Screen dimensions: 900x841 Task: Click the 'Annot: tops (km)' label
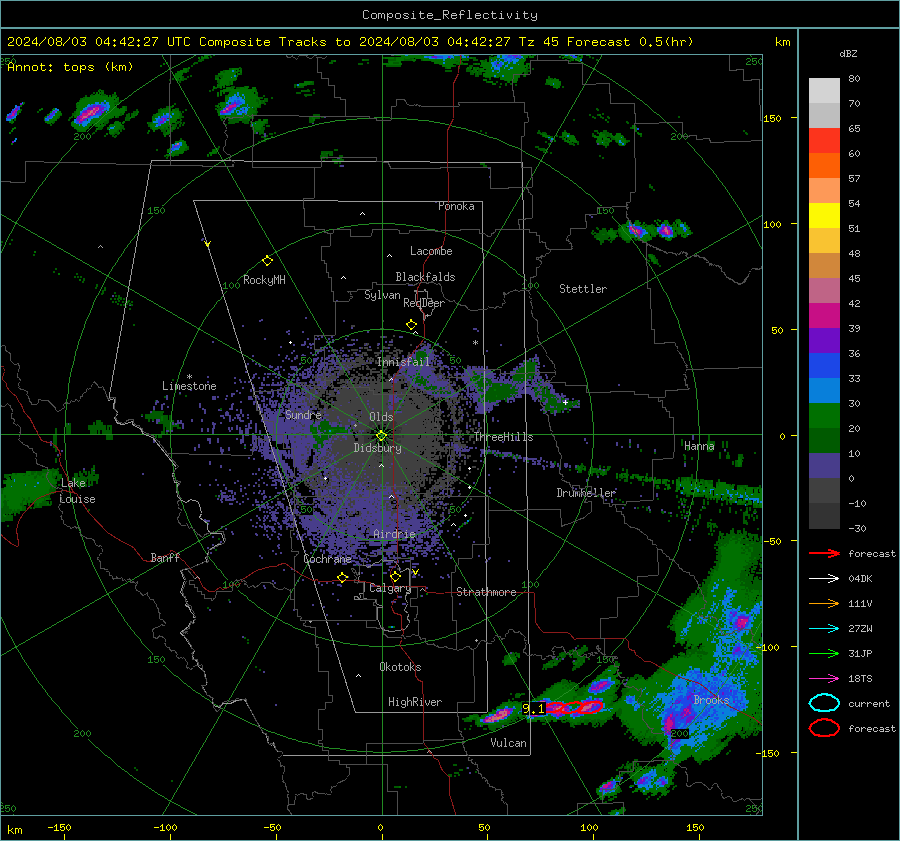click(70, 67)
